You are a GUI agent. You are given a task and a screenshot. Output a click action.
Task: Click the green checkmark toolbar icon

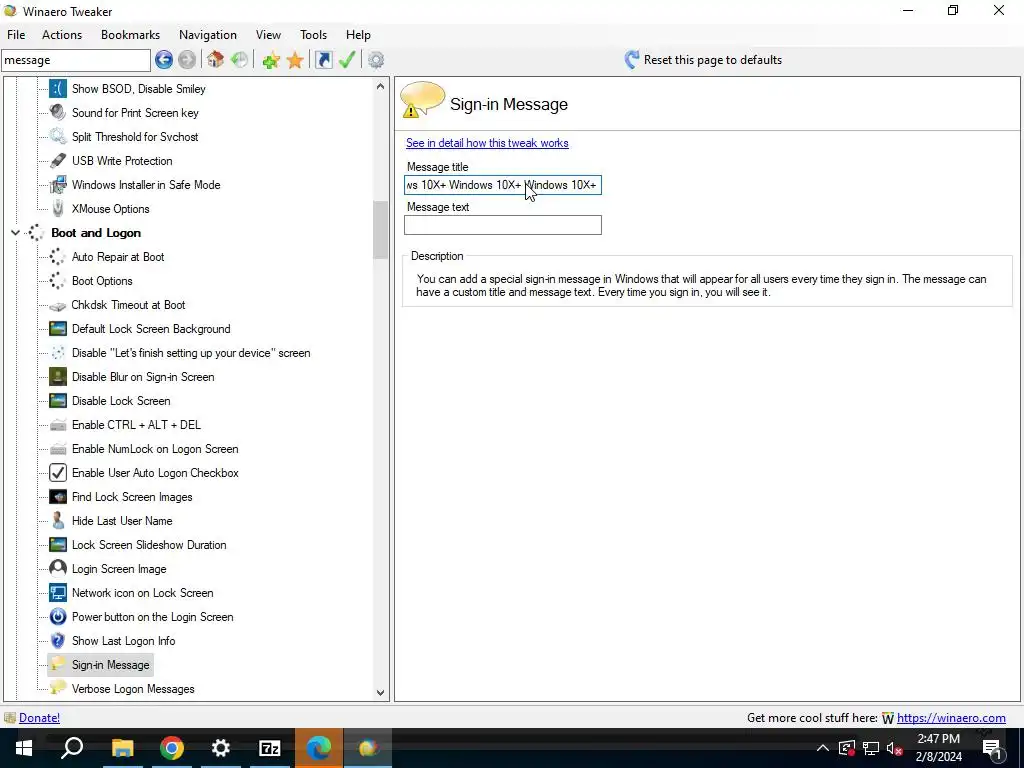click(347, 60)
